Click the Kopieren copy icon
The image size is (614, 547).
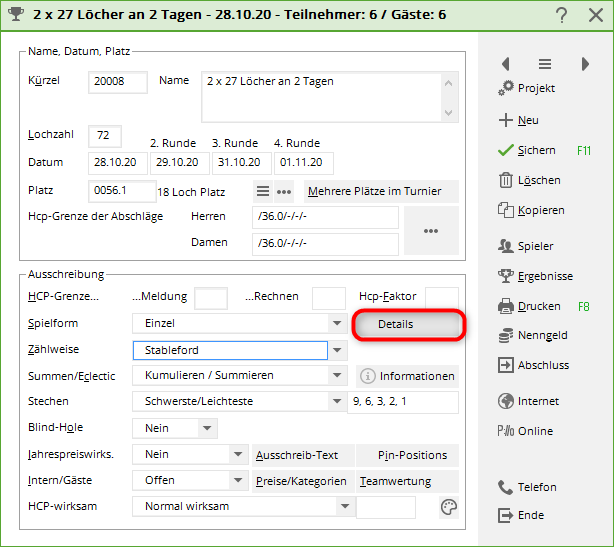click(x=506, y=211)
